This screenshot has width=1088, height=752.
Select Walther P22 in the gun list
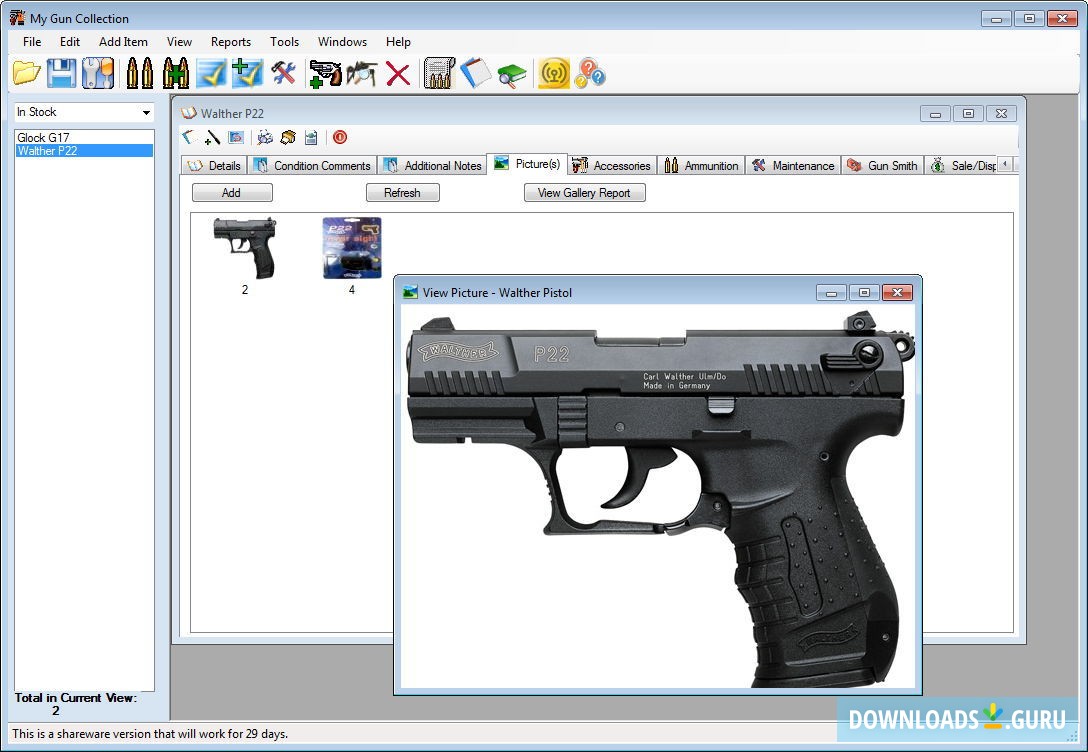(x=84, y=151)
